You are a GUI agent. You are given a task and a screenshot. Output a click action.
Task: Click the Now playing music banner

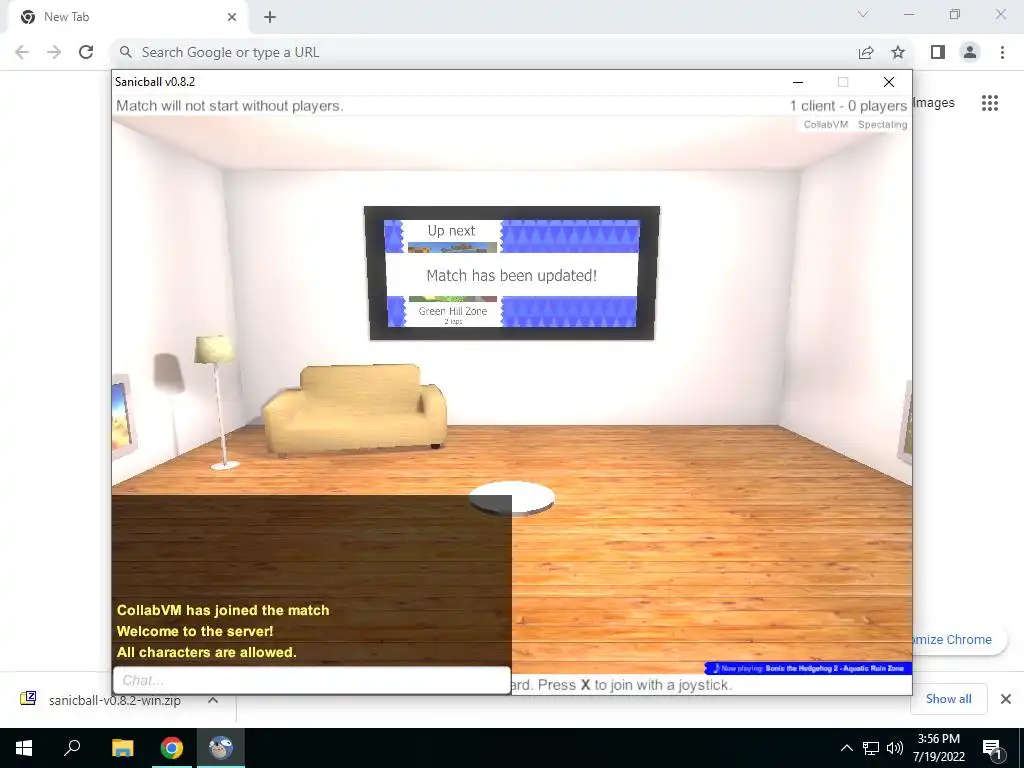click(x=808, y=668)
